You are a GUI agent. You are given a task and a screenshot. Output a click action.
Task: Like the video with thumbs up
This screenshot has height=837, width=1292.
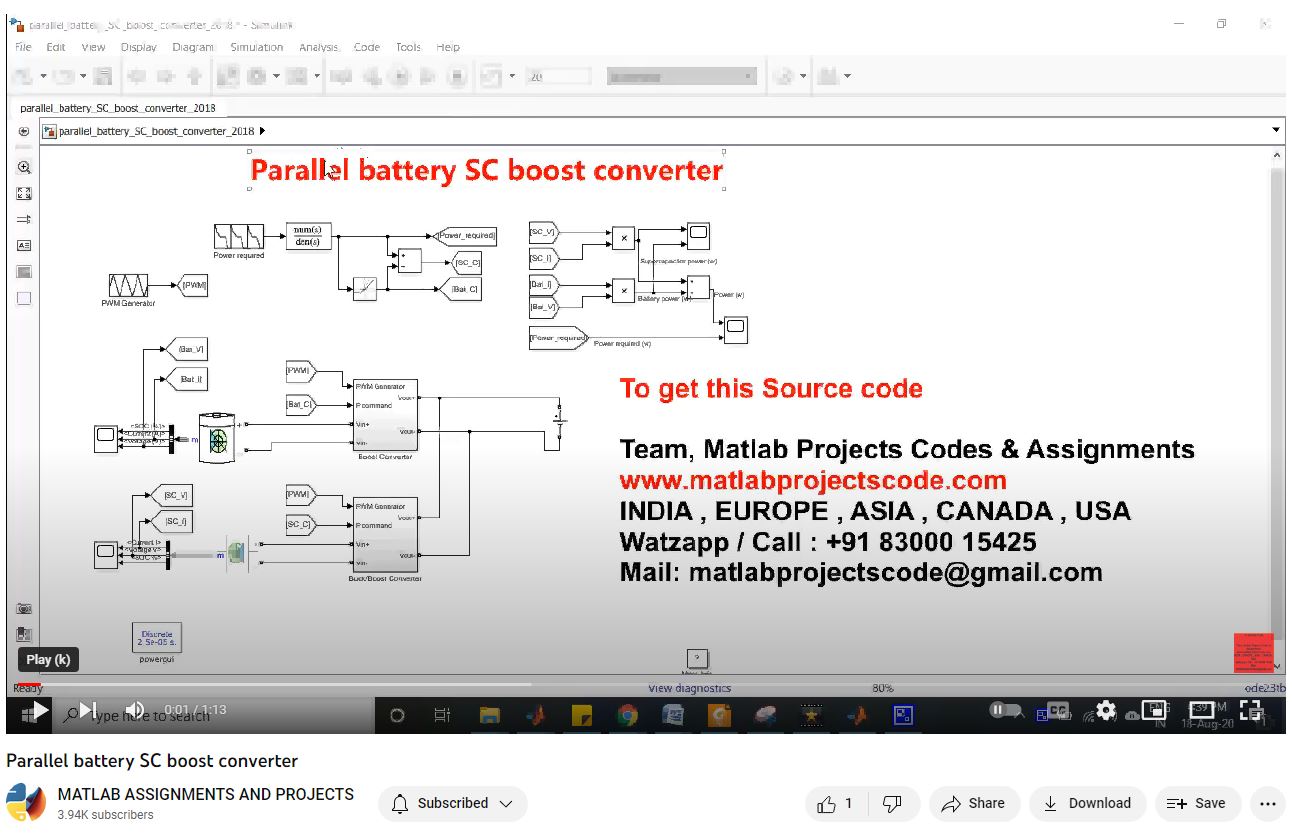point(836,803)
